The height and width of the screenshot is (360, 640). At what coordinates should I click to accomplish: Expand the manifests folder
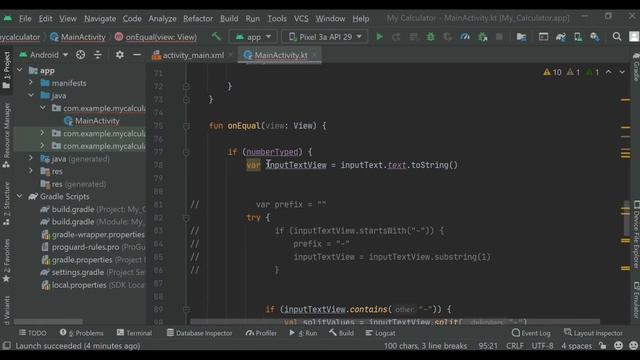pos(31,83)
